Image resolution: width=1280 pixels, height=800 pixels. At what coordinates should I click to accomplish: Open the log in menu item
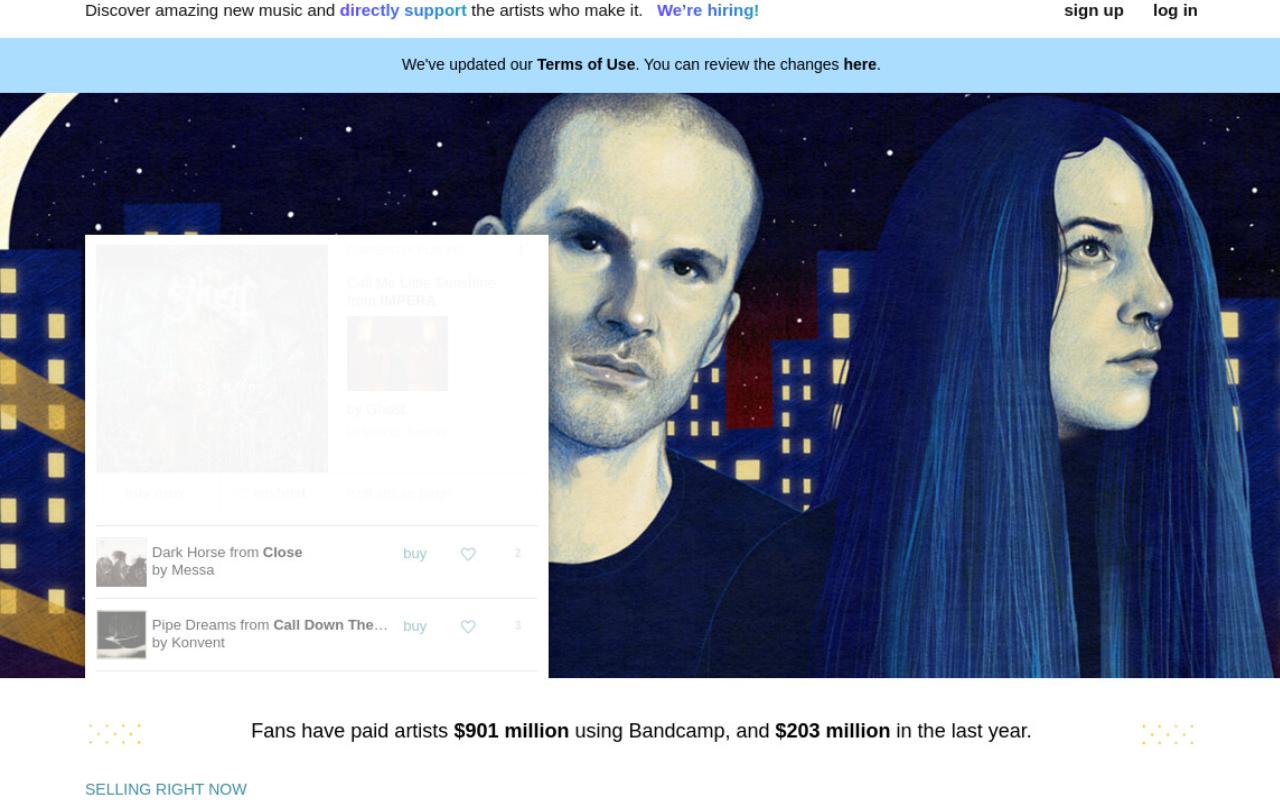(1175, 10)
